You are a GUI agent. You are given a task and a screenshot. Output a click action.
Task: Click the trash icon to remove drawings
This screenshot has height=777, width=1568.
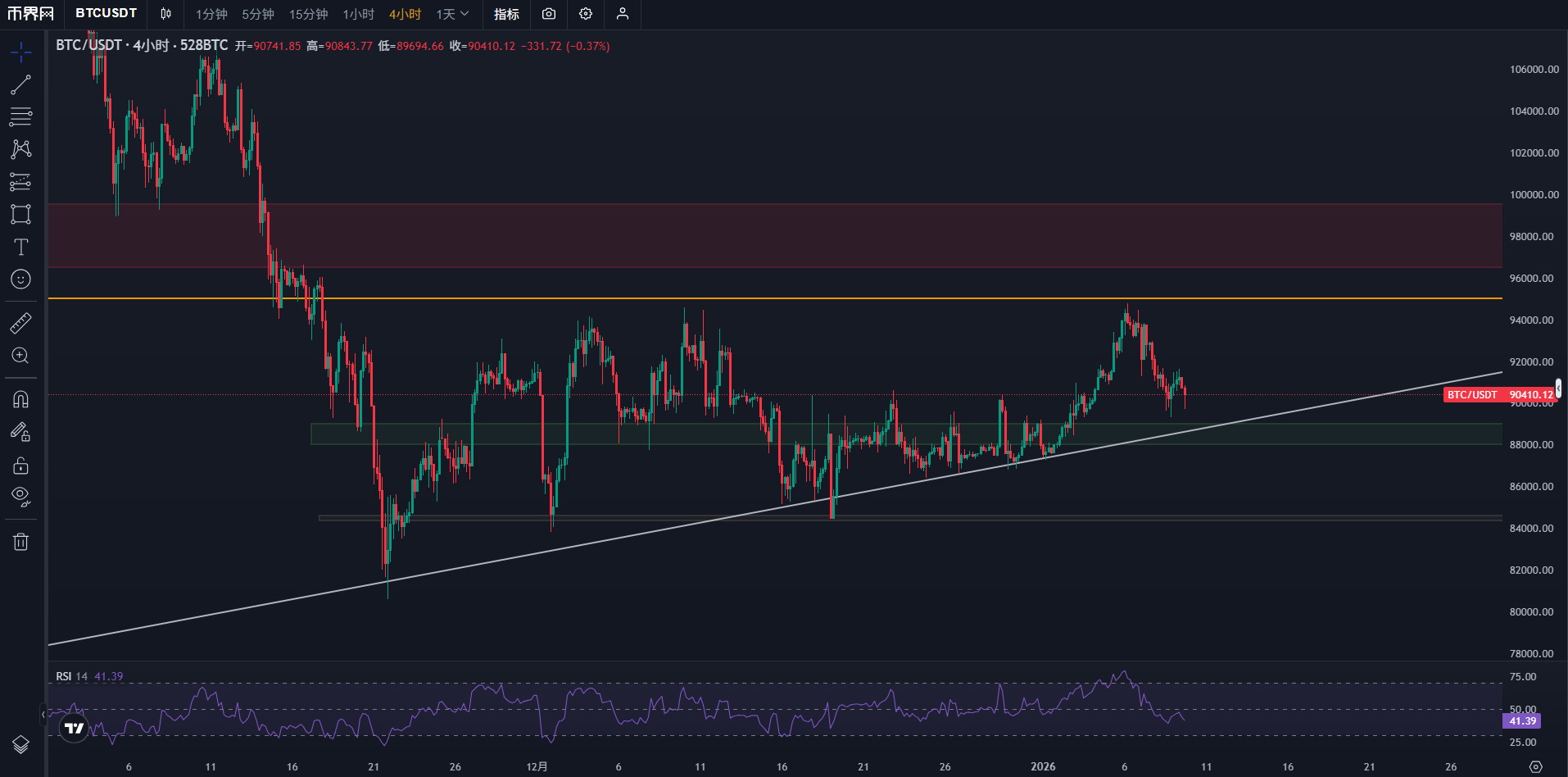(20, 542)
